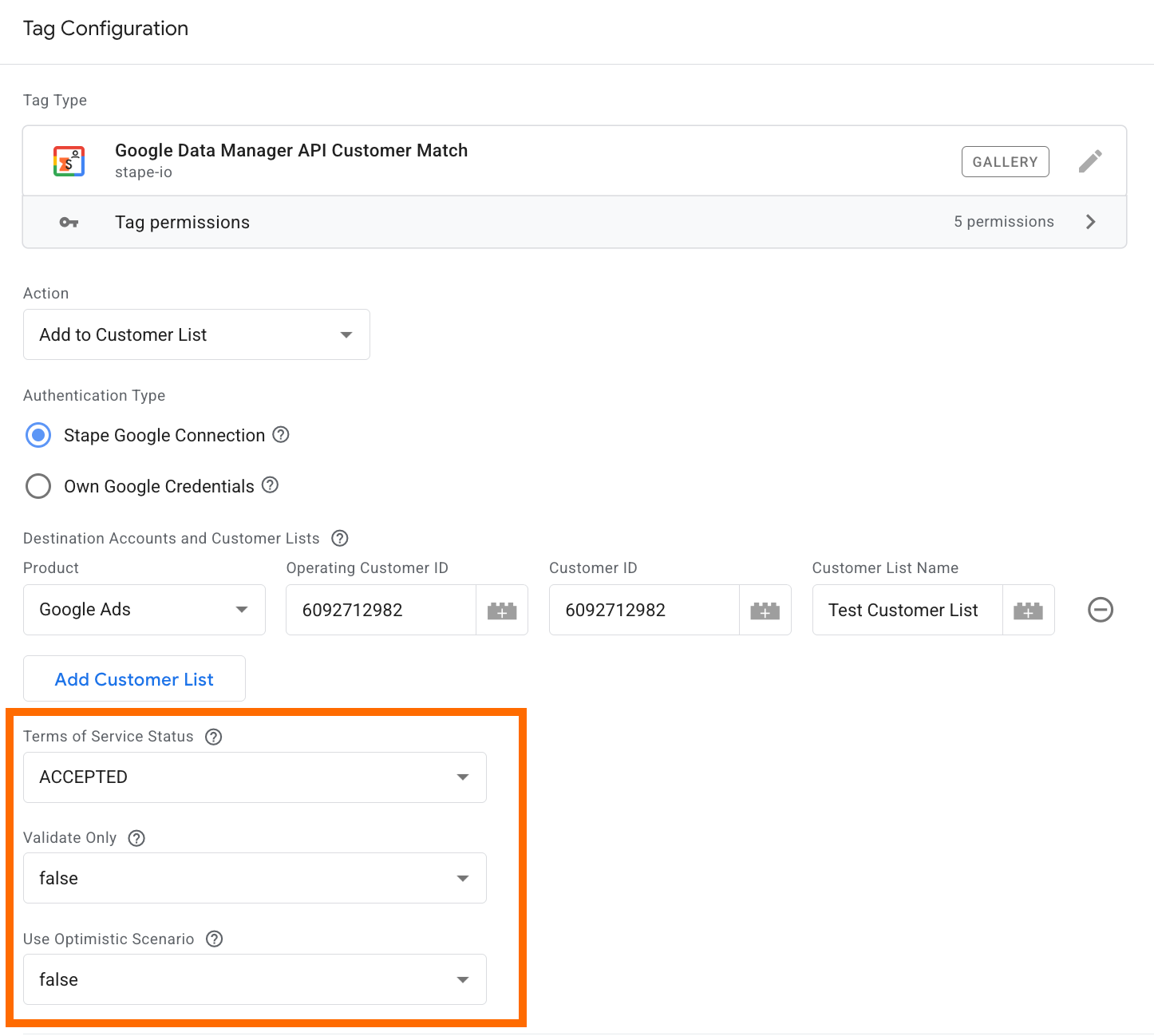Click into Customer List Name input field

point(907,610)
